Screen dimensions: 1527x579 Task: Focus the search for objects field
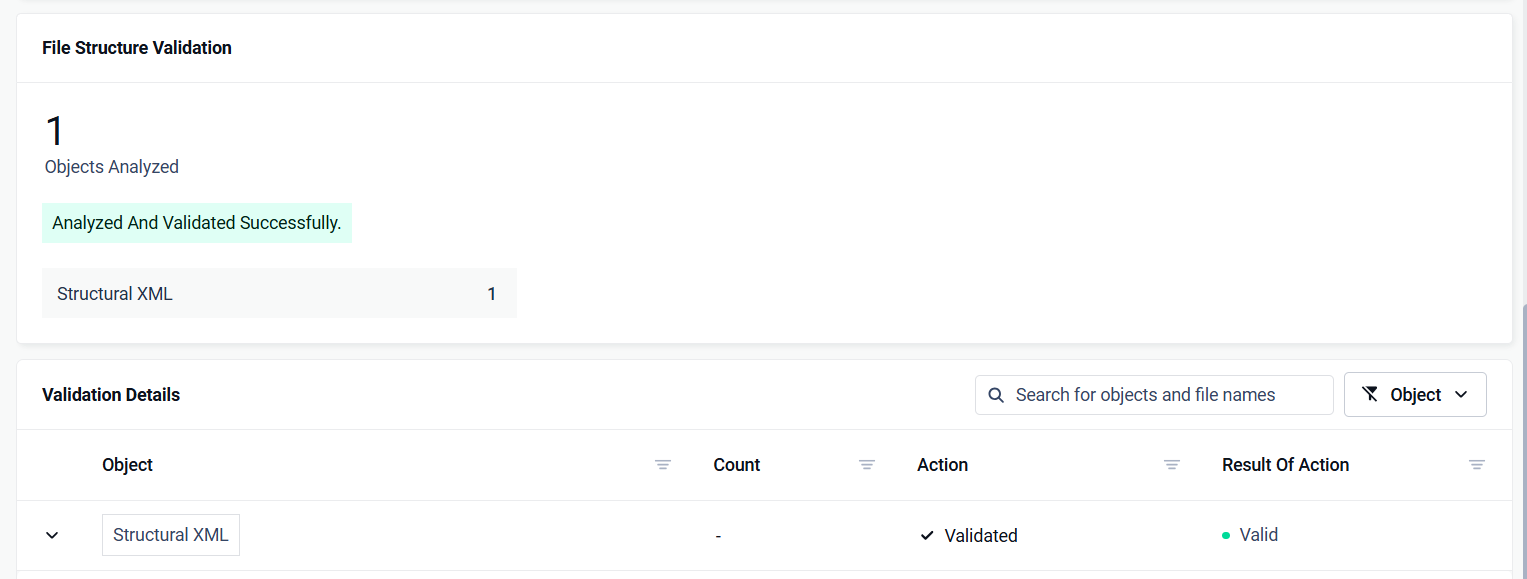(x=1154, y=395)
